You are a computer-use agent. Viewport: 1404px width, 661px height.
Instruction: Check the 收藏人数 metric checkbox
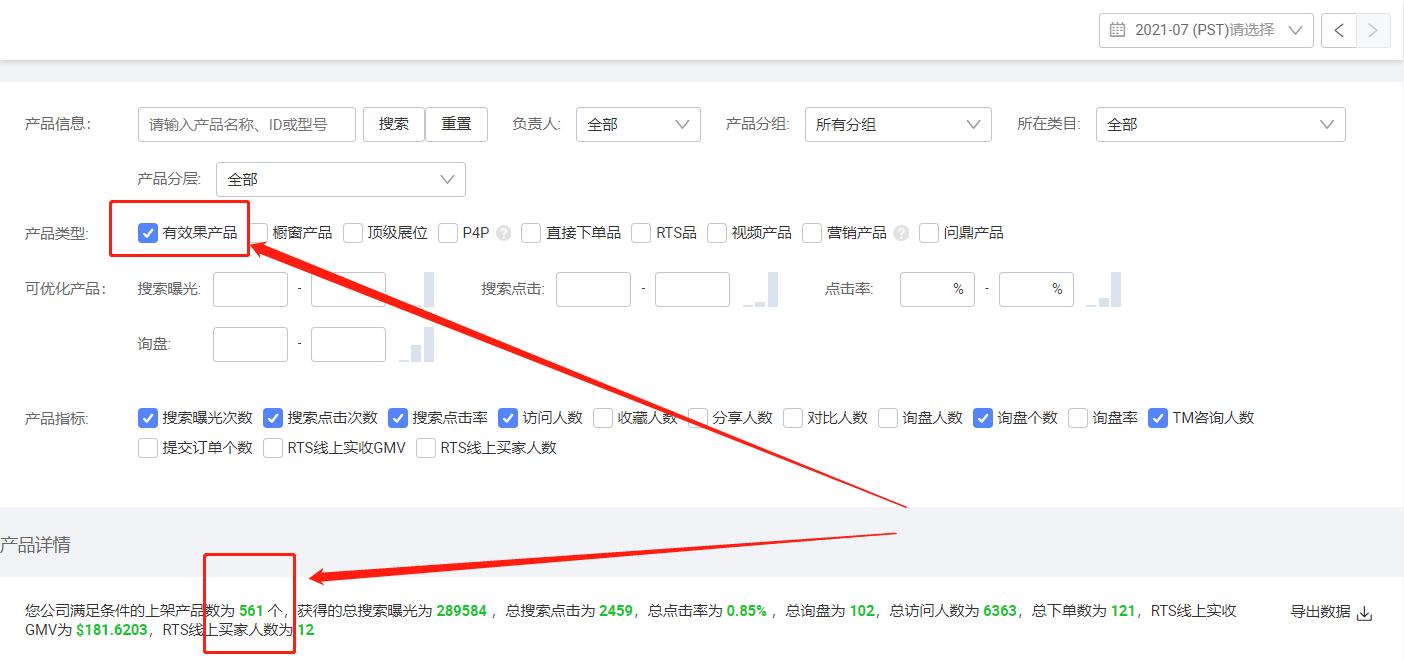pyautogui.click(x=603, y=418)
